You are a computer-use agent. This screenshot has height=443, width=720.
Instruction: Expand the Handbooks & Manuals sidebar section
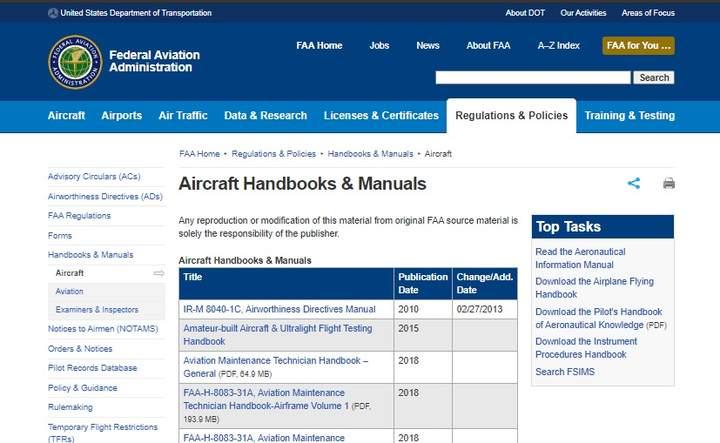tap(90, 254)
